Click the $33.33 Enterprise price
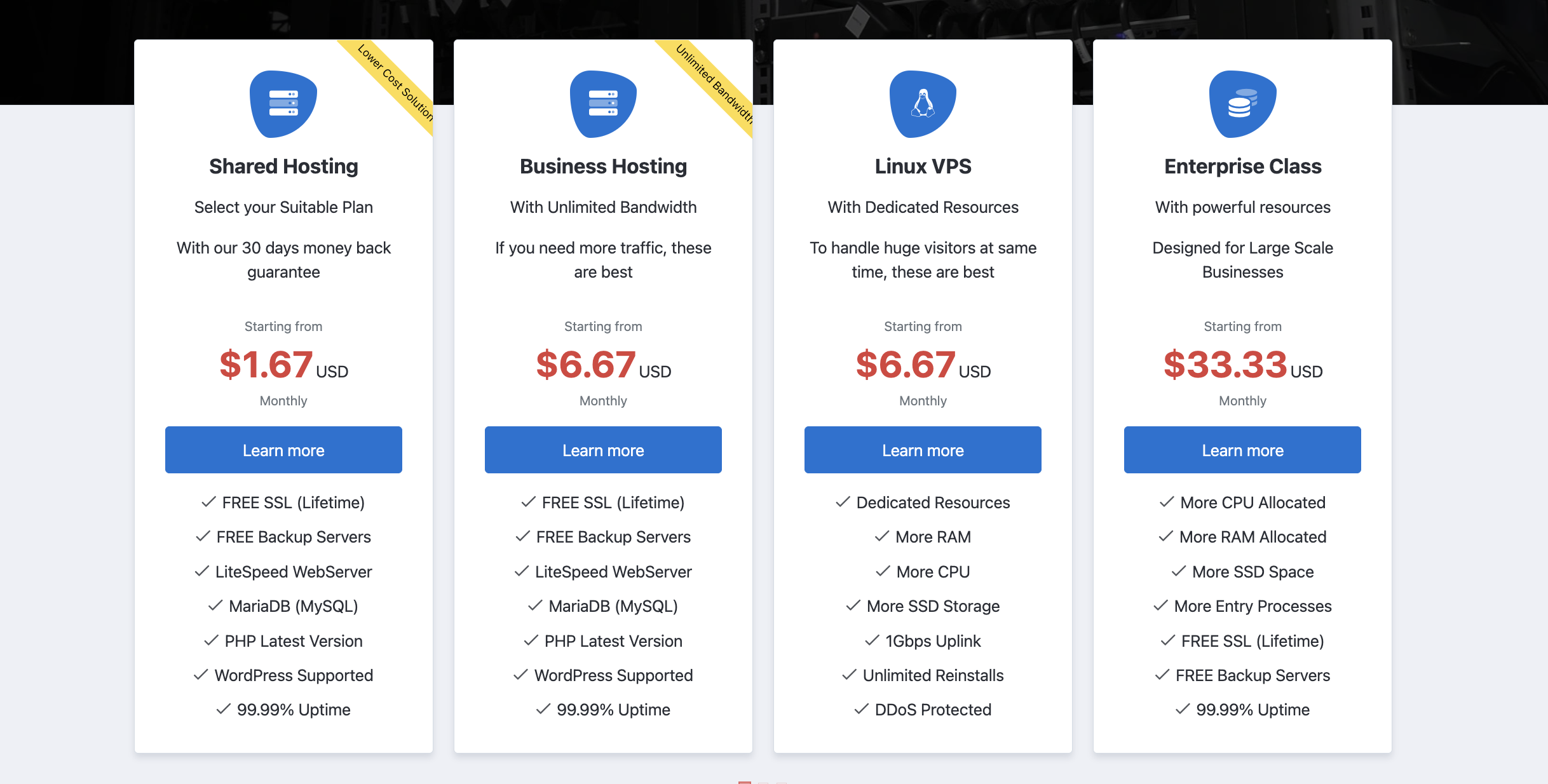Image resolution: width=1548 pixels, height=784 pixels. click(1225, 365)
